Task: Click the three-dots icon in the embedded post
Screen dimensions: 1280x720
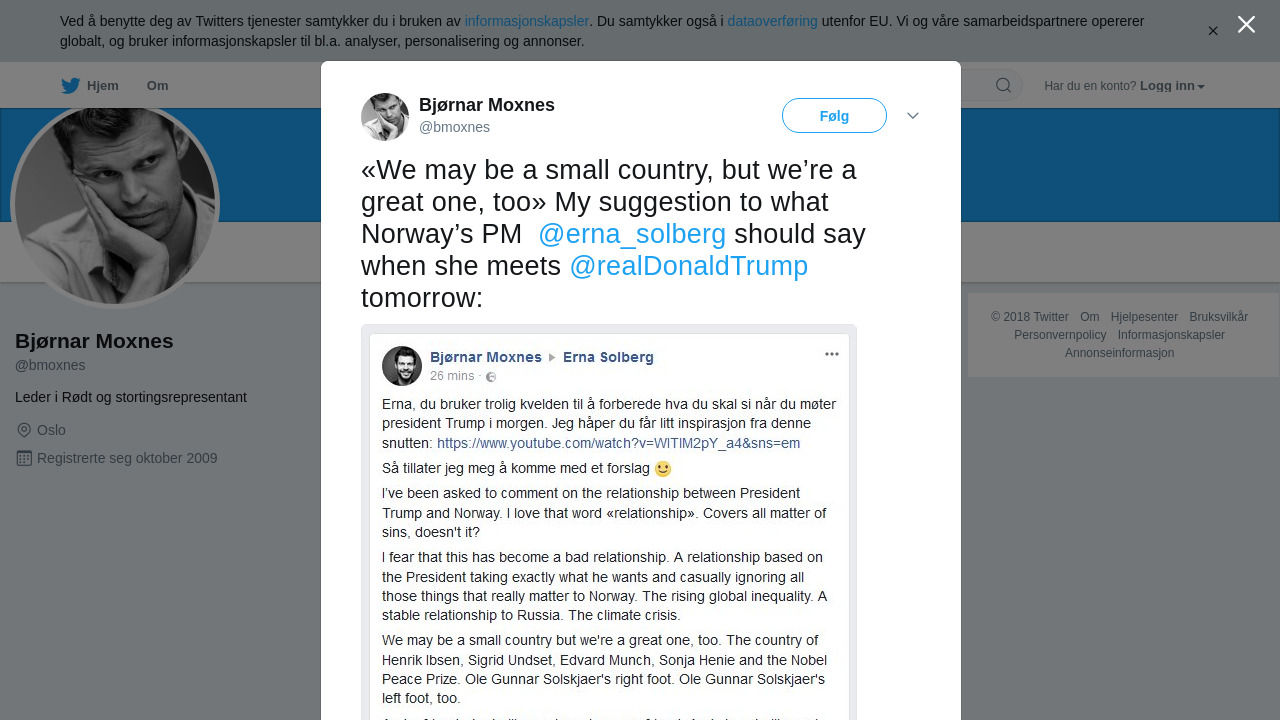Action: point(831,354)
